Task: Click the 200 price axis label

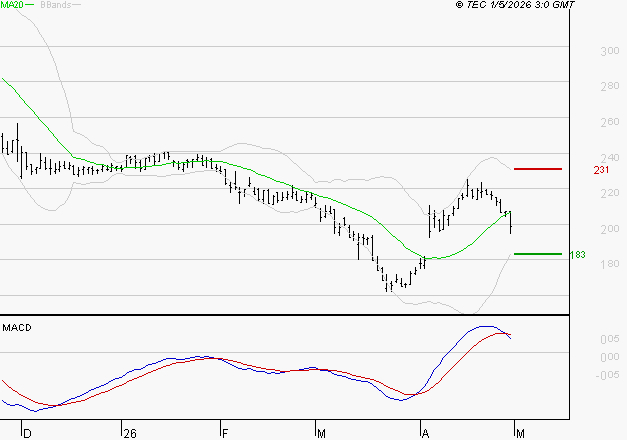Action: click(x=610, y=229)
